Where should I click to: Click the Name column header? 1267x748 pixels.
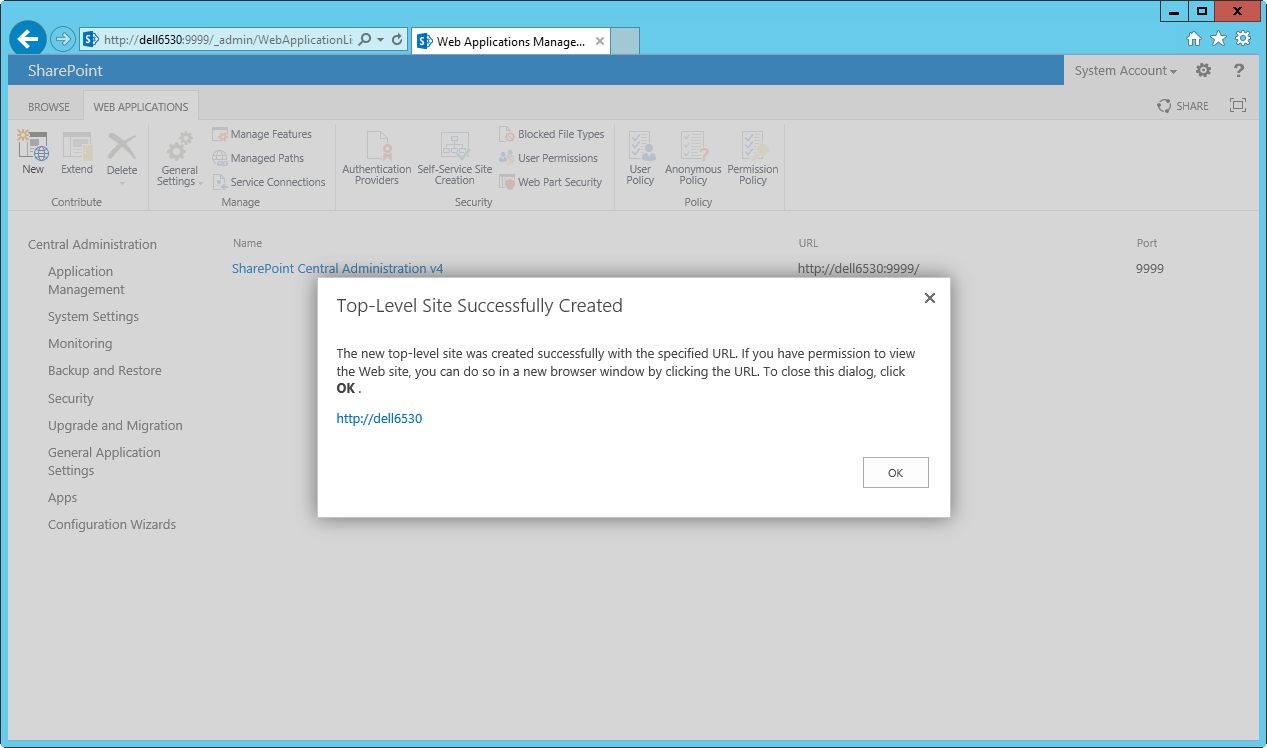tap(247, 243)
